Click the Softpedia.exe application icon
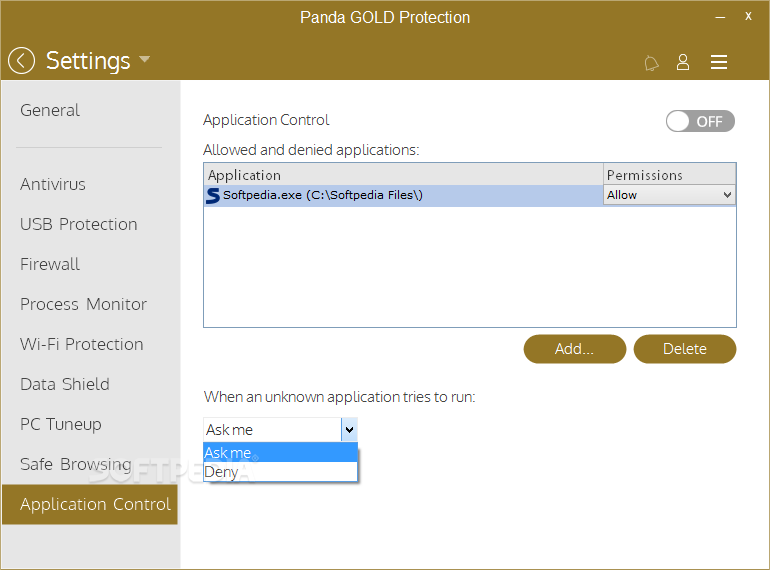Screen dimensions: 770x570 click(213, 195)
